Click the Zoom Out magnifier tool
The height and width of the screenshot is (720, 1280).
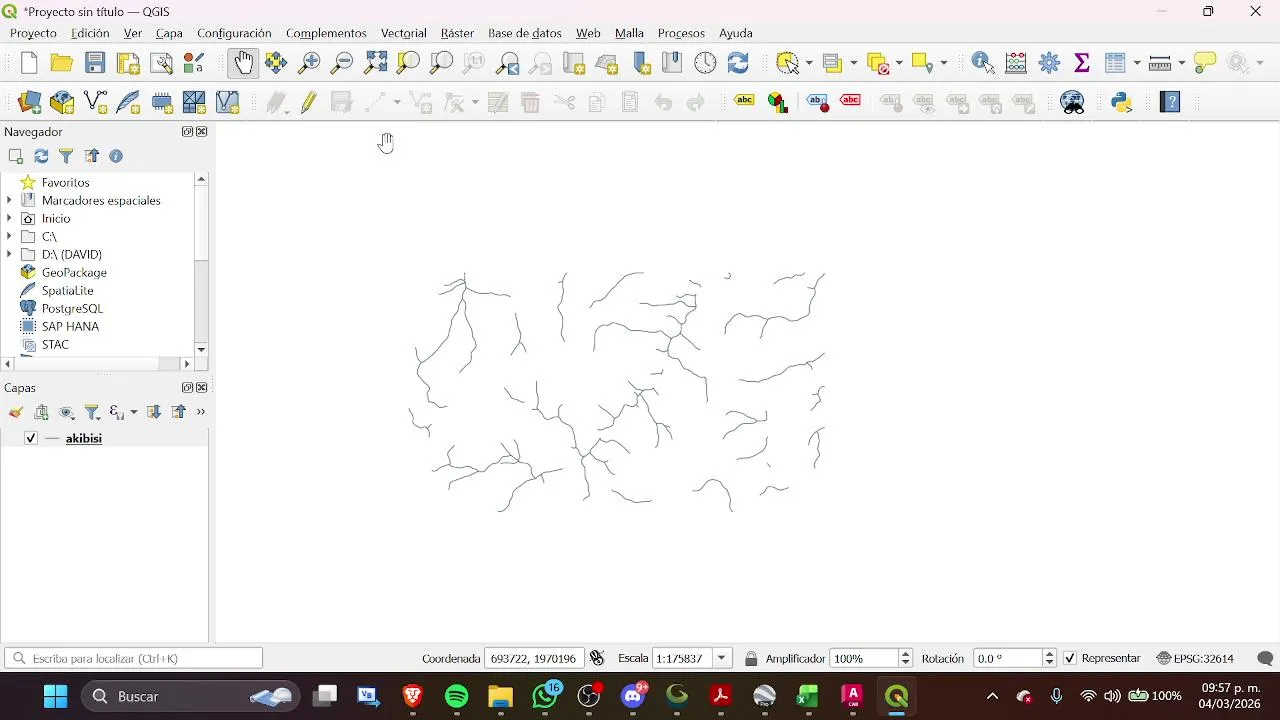pyautogui.click(x=342, y=63)
